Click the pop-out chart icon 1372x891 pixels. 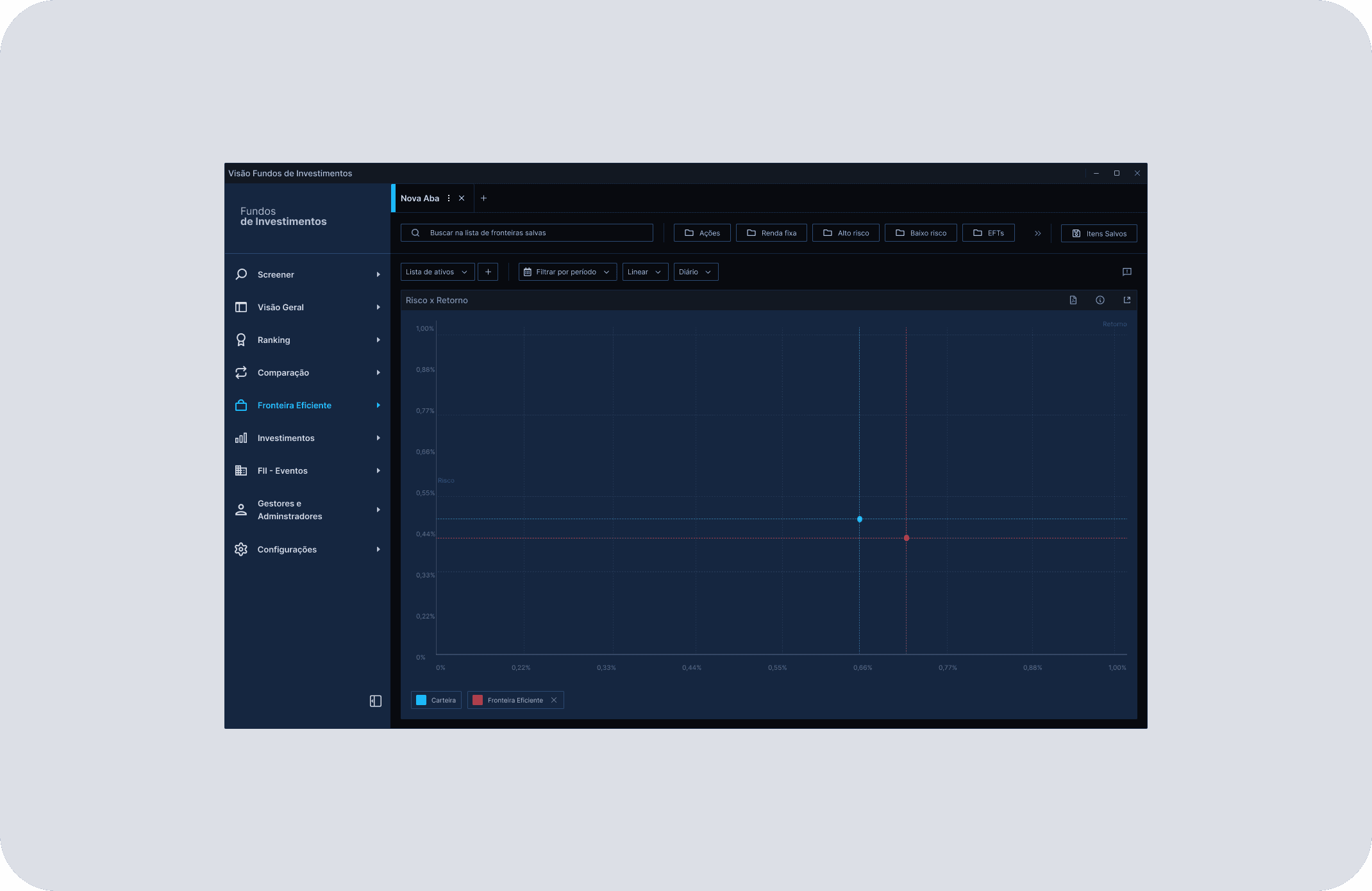pos(1127,300)
